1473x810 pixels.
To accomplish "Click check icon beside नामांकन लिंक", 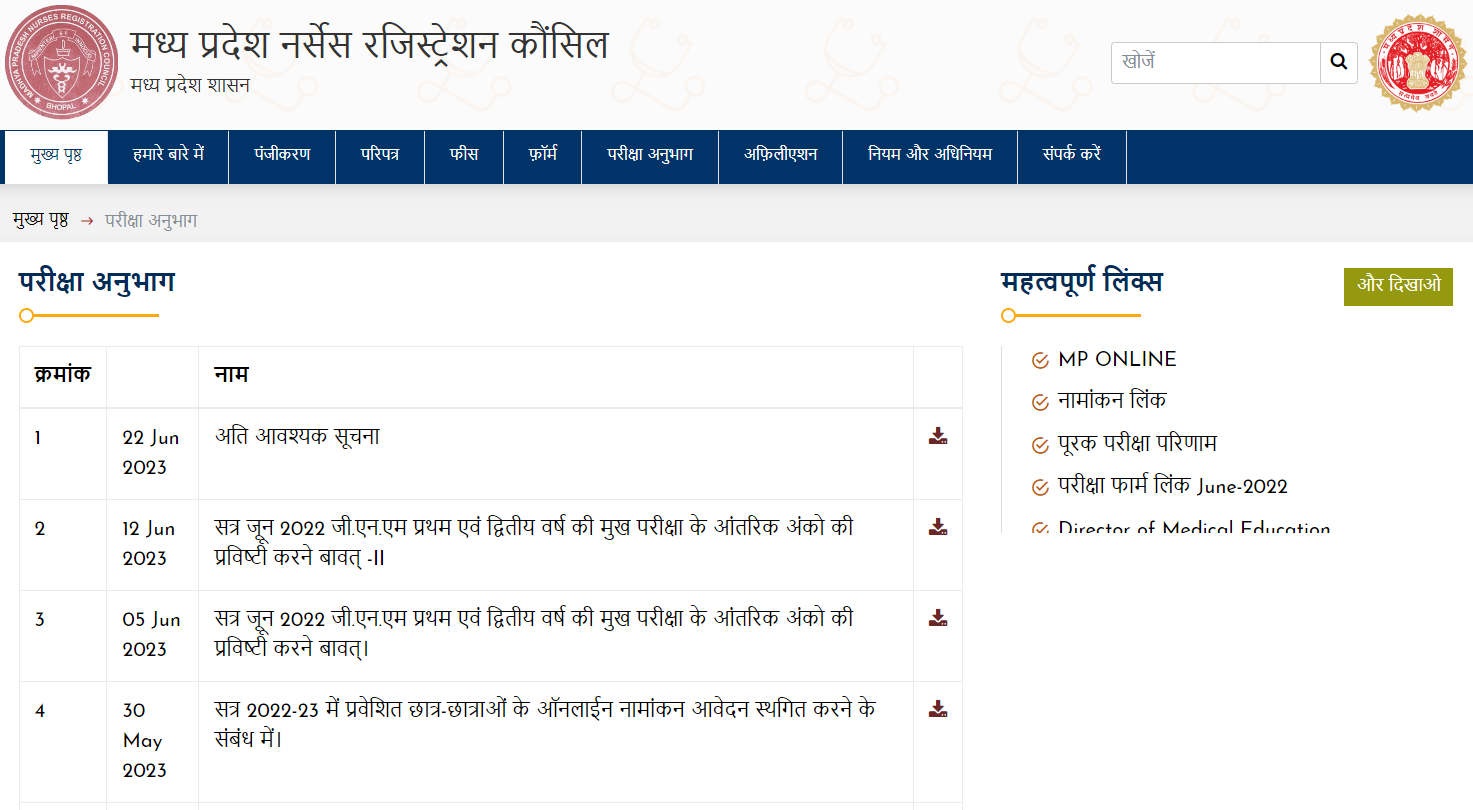I will coord(1040,402).
